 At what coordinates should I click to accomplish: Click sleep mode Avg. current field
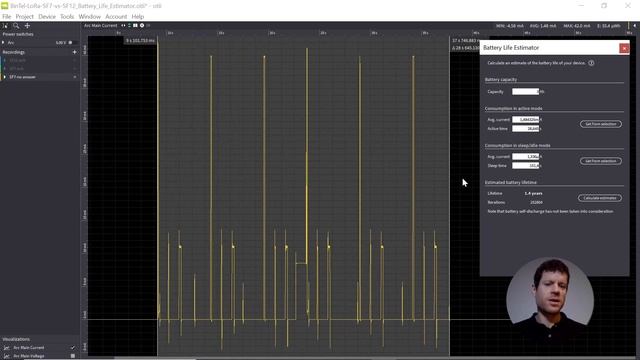tap(526, 157)
